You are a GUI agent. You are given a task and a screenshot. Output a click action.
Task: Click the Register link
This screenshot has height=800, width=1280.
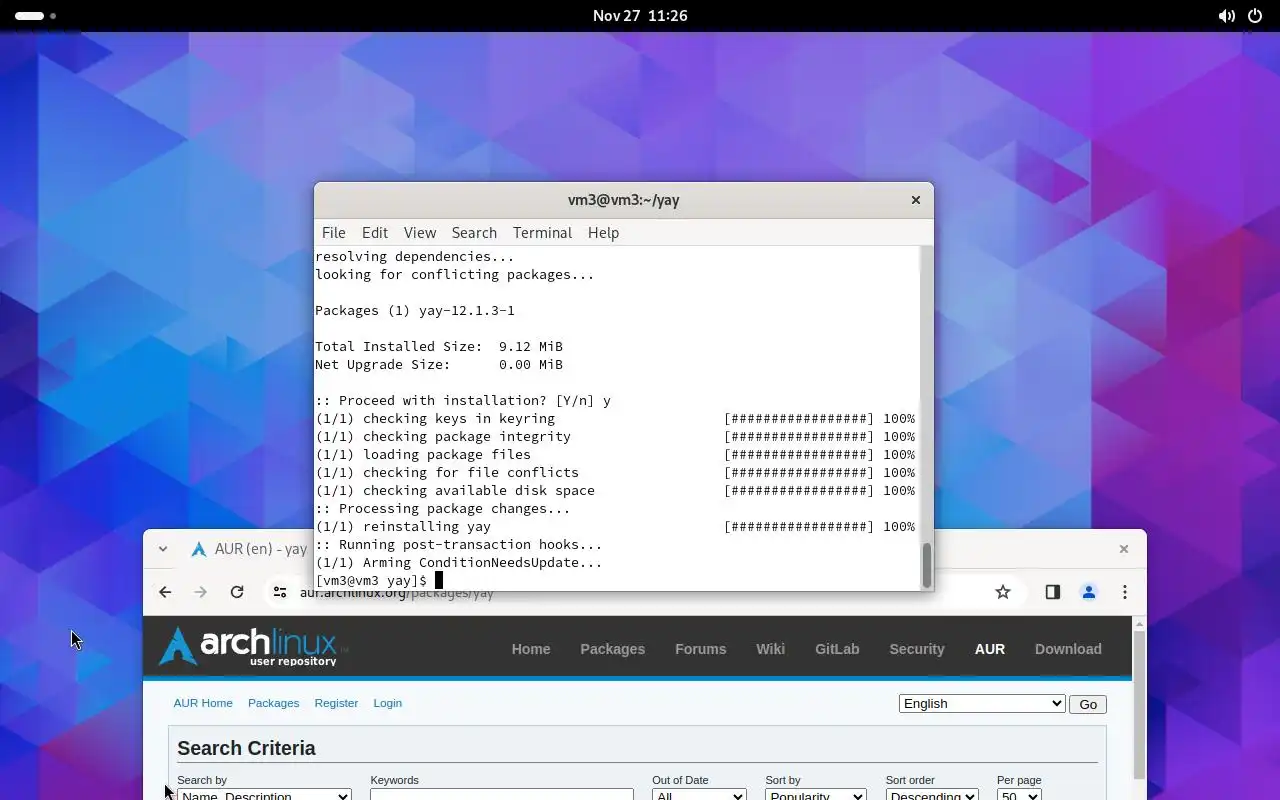tap(336, 703)
